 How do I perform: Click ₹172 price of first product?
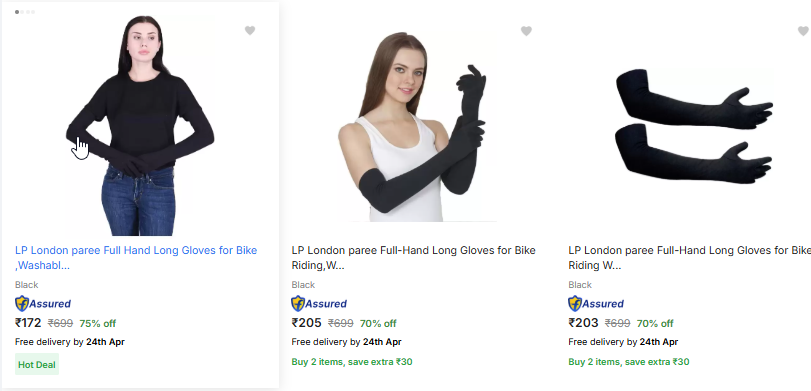click(x=28, y=323)
